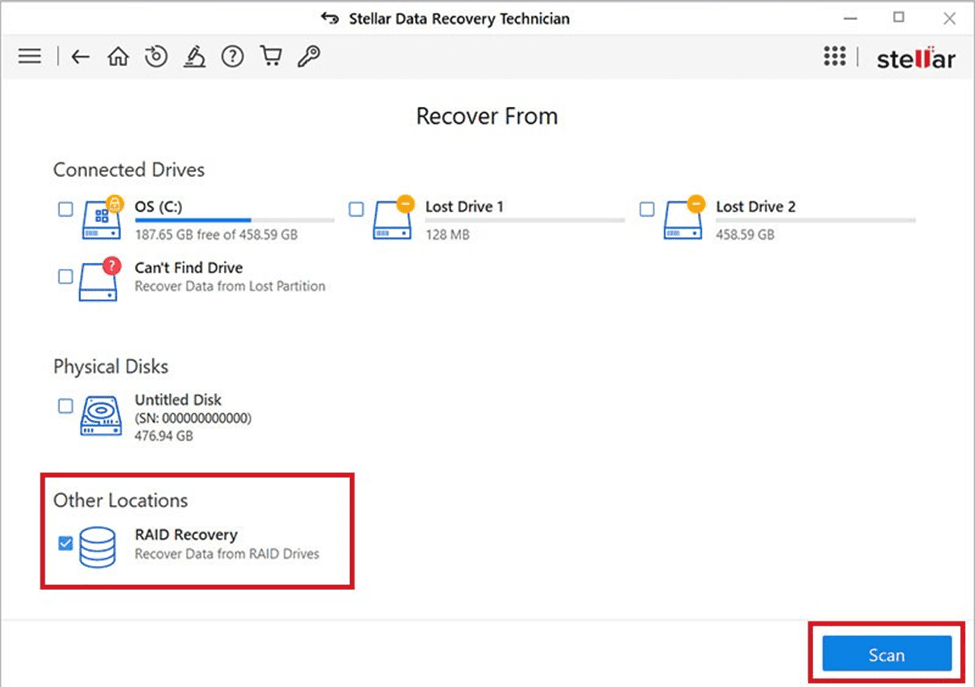
Task: Click the Can't Find Drive icon
Action: pyautogui.click(x=99, y=279)
